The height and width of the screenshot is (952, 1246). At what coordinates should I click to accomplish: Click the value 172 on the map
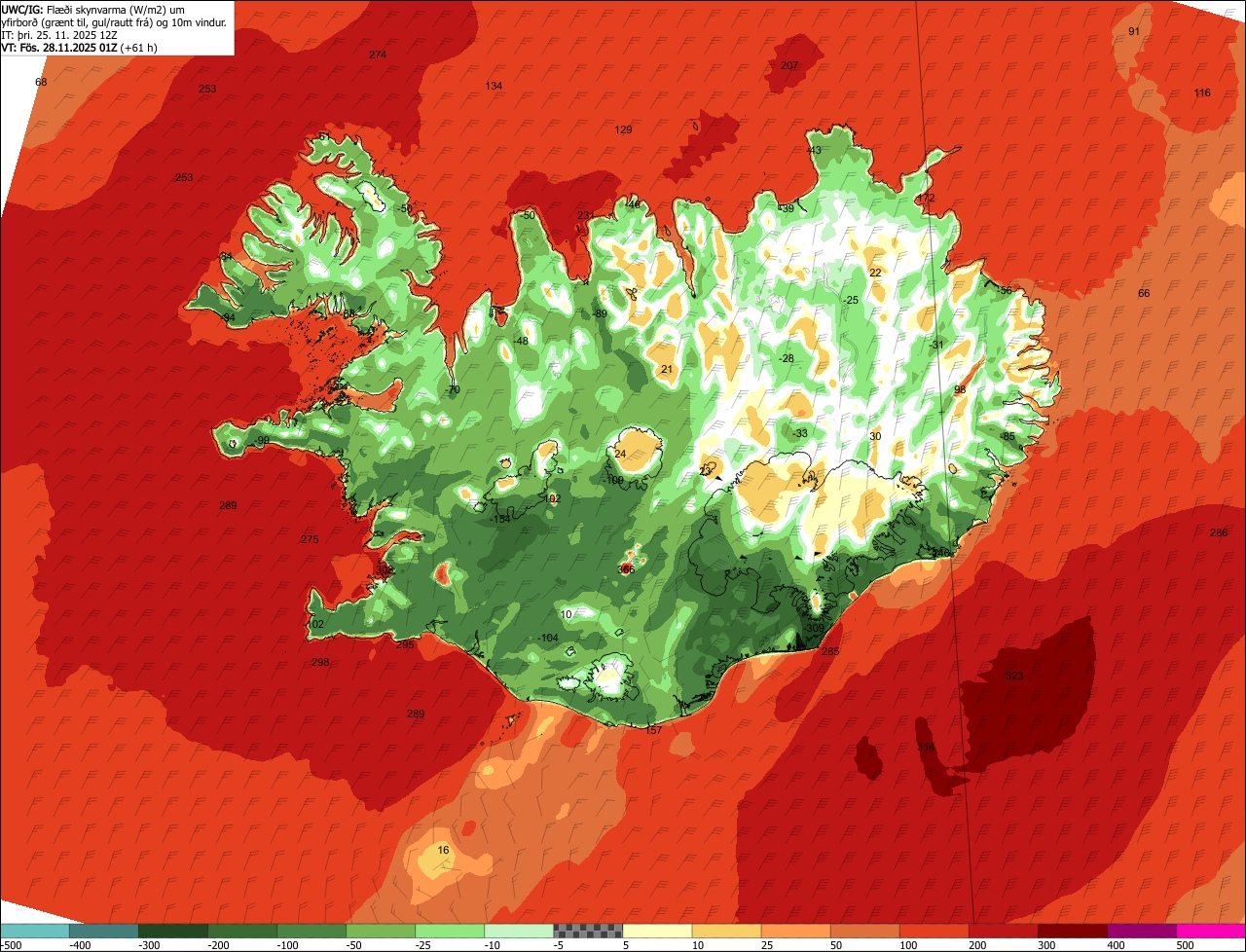(926, 198)
